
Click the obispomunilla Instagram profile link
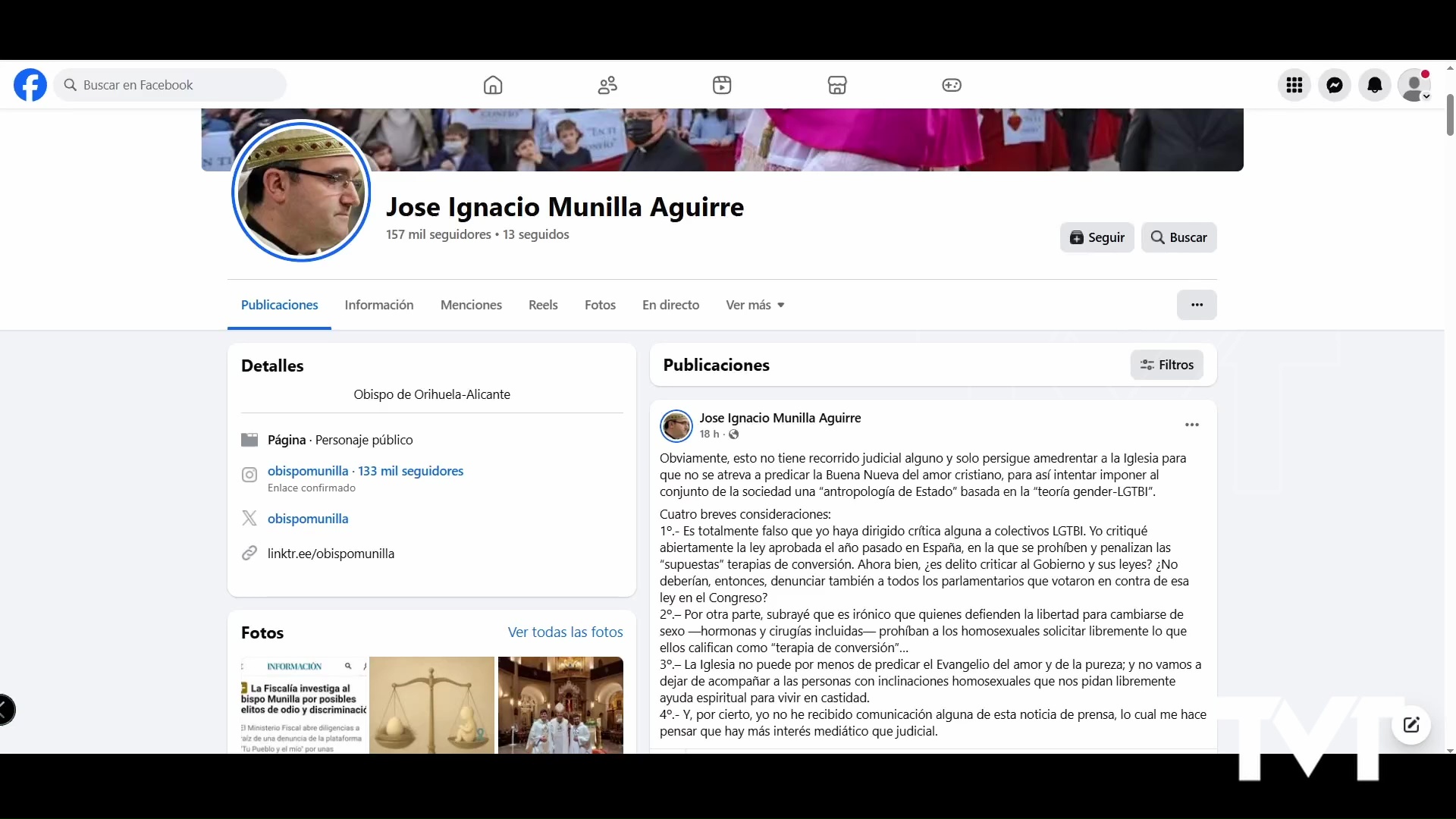(307, 470)
